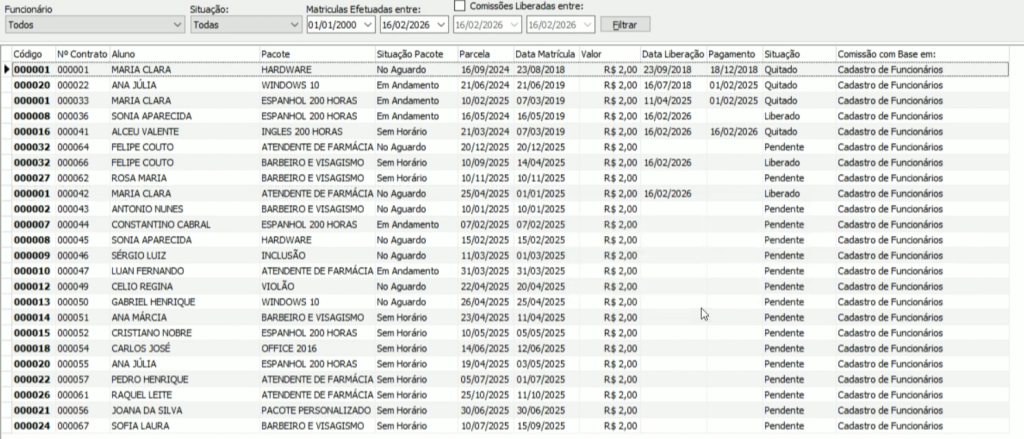This screenshot has width=1024, height=439.
Task: Select the RAQUEL LEITE row
Action: tap(510, 395)
